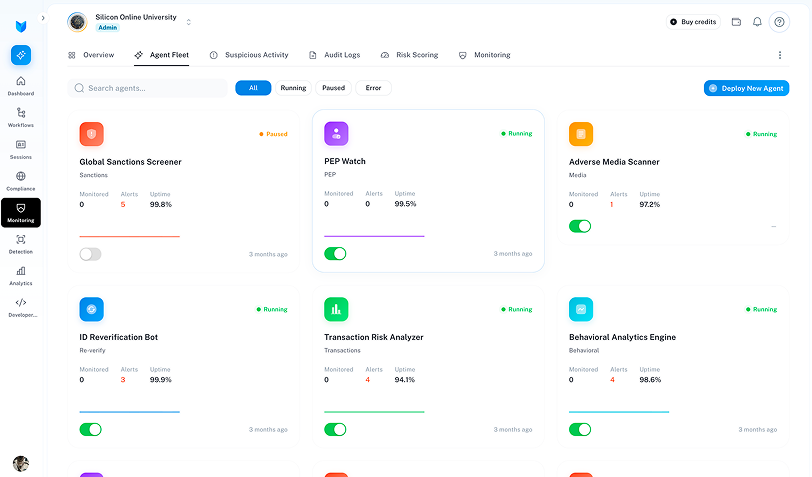Click Behavioral Analytics Engine title
Viewport: 812px width, 477px height.
pyautogui.click(x=622, y=337)
